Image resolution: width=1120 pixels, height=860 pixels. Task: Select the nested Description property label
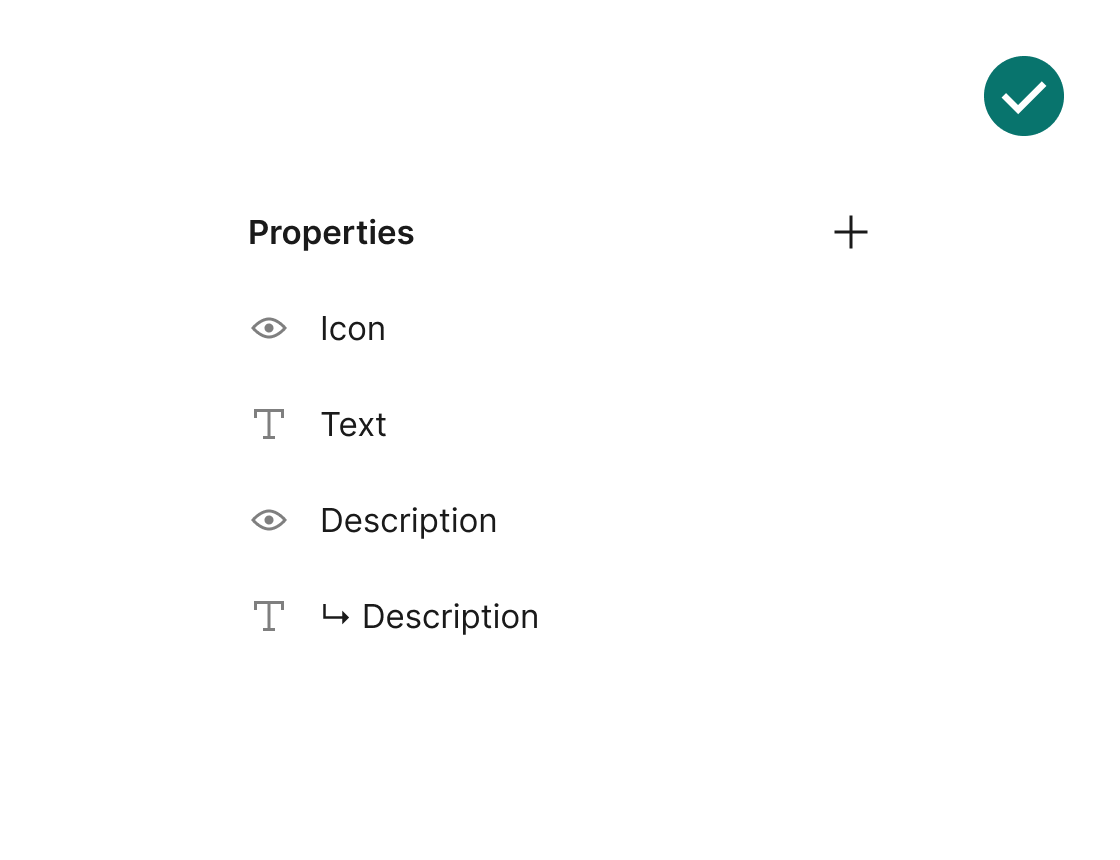[x=450, y=616]
